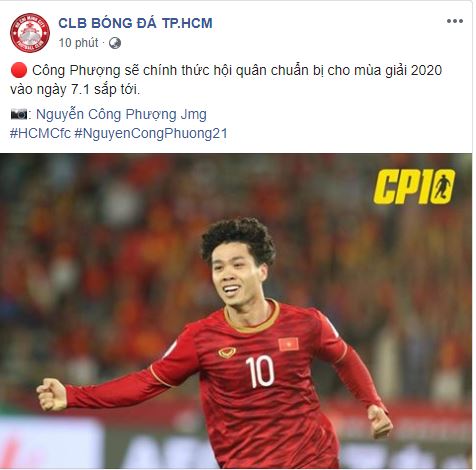The width and height of the screenshot is (476, 470).
Task: Click the Ho Chi Minh City FC avatar
Action: pyautogui.click(x=30, y=33)
